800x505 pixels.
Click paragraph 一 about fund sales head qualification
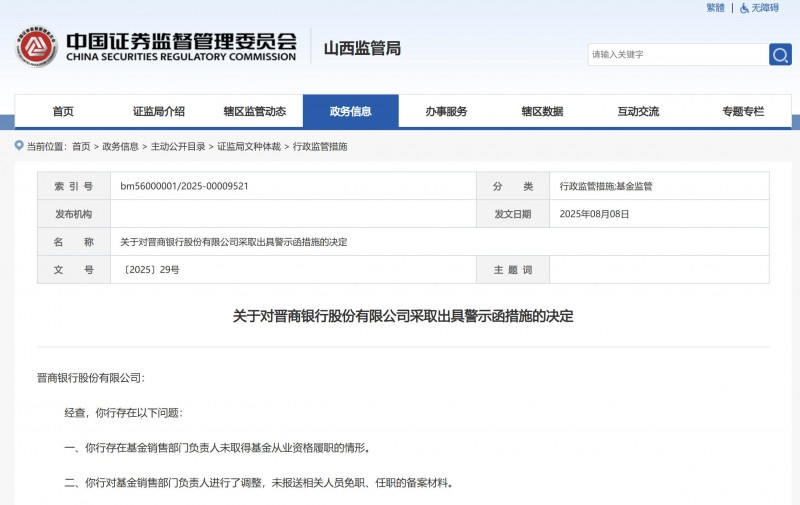[217, 448]
